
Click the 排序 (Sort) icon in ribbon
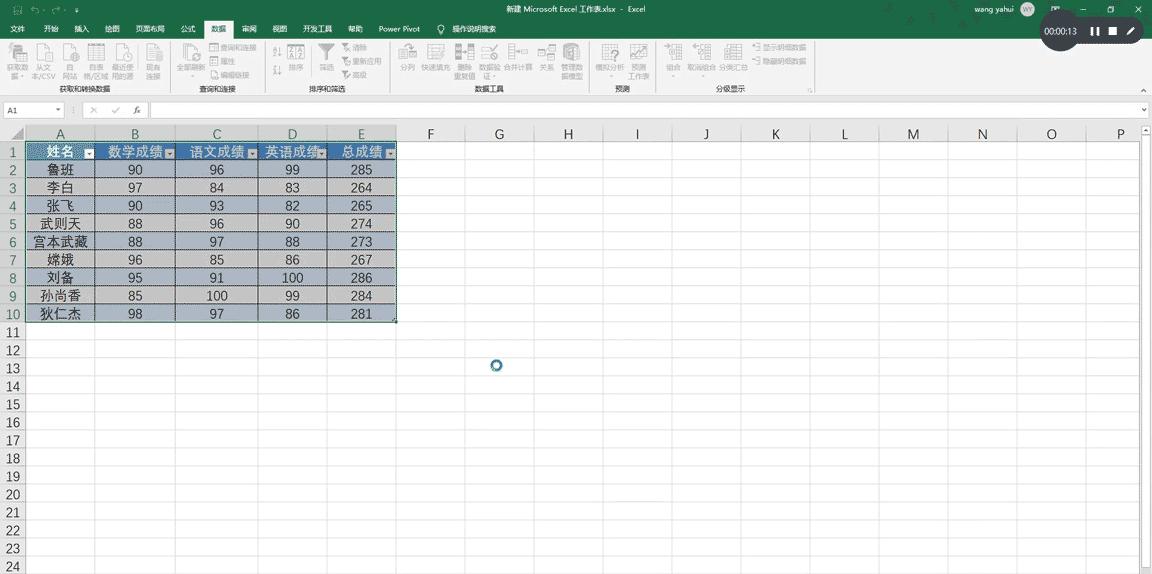(x=296, y=55)
